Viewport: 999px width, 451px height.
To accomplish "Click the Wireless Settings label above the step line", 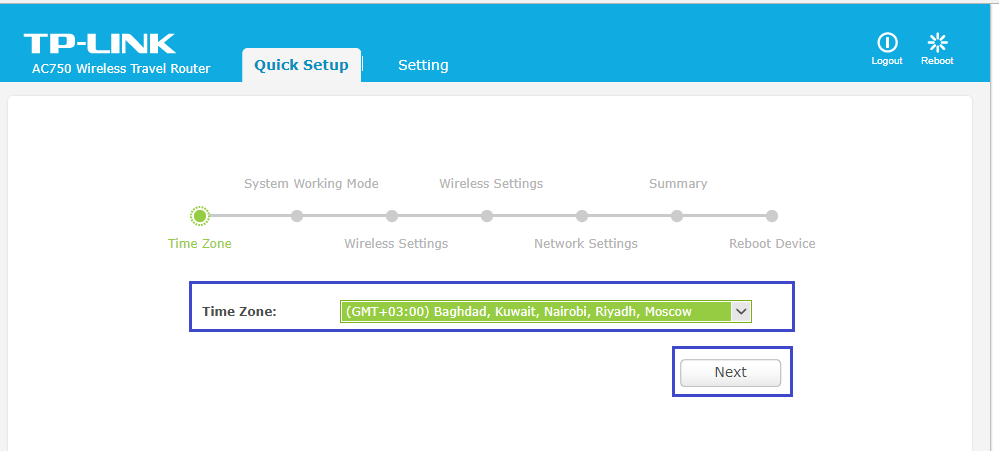I will click(x=491, y=184).
